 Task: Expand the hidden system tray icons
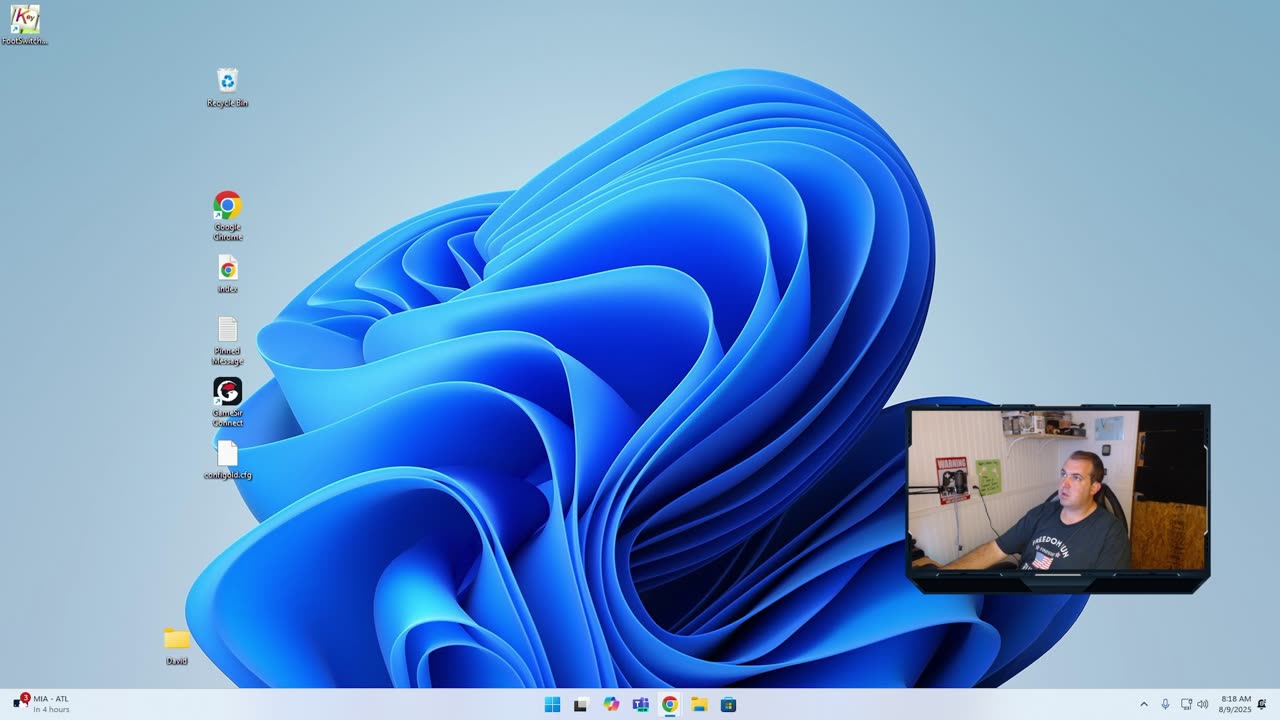[x=1144, y=705]
